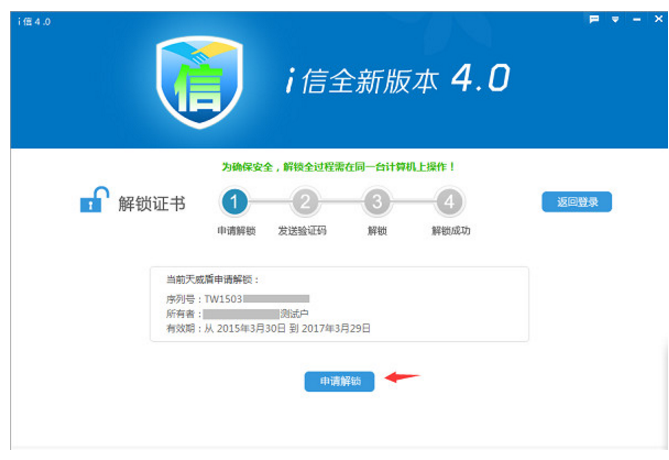The width and height of the screenshot is (669, 460).
Task: Click the 申请解锁 button
Action: tap(339, 381)
